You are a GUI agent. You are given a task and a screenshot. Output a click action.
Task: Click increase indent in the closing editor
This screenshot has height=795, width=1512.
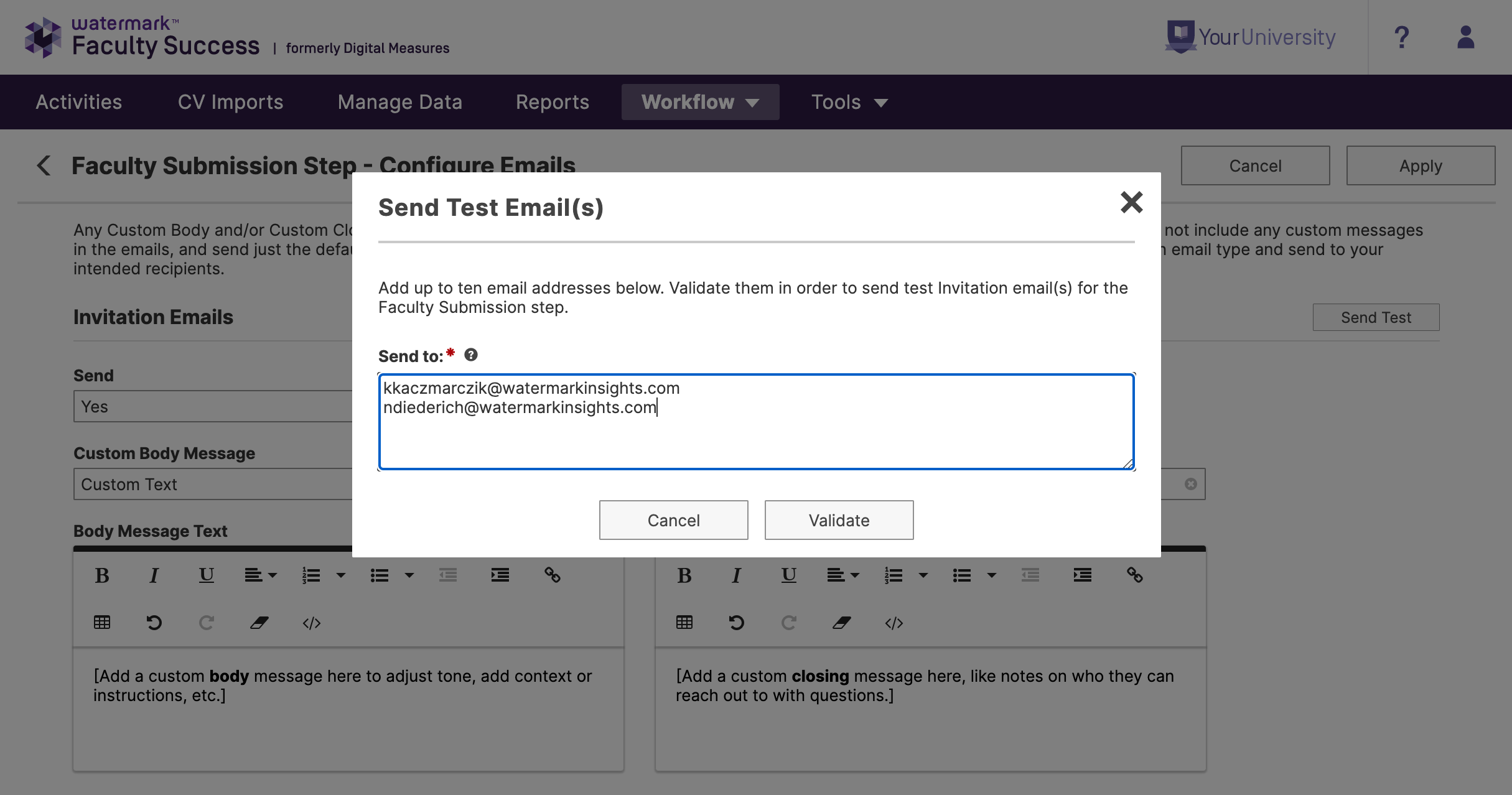coord(1083,575)
